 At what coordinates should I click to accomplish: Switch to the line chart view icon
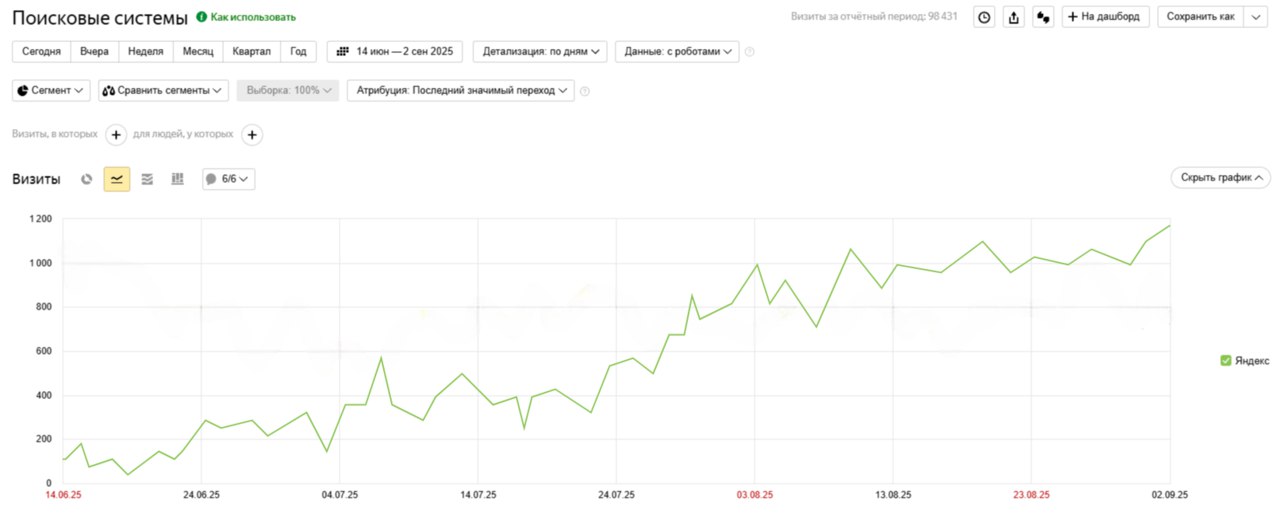(x=117, y=179)
